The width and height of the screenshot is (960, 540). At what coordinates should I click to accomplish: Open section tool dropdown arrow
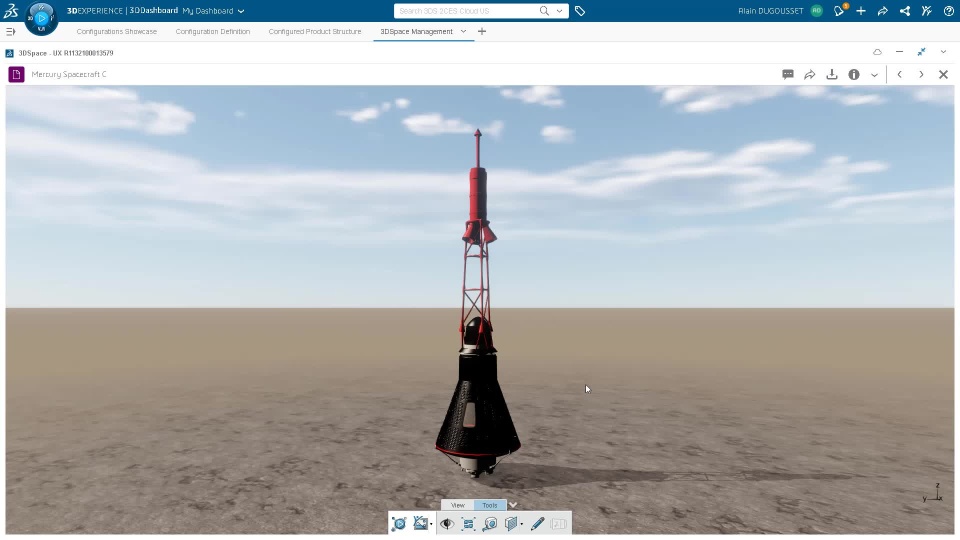[521, 524]
